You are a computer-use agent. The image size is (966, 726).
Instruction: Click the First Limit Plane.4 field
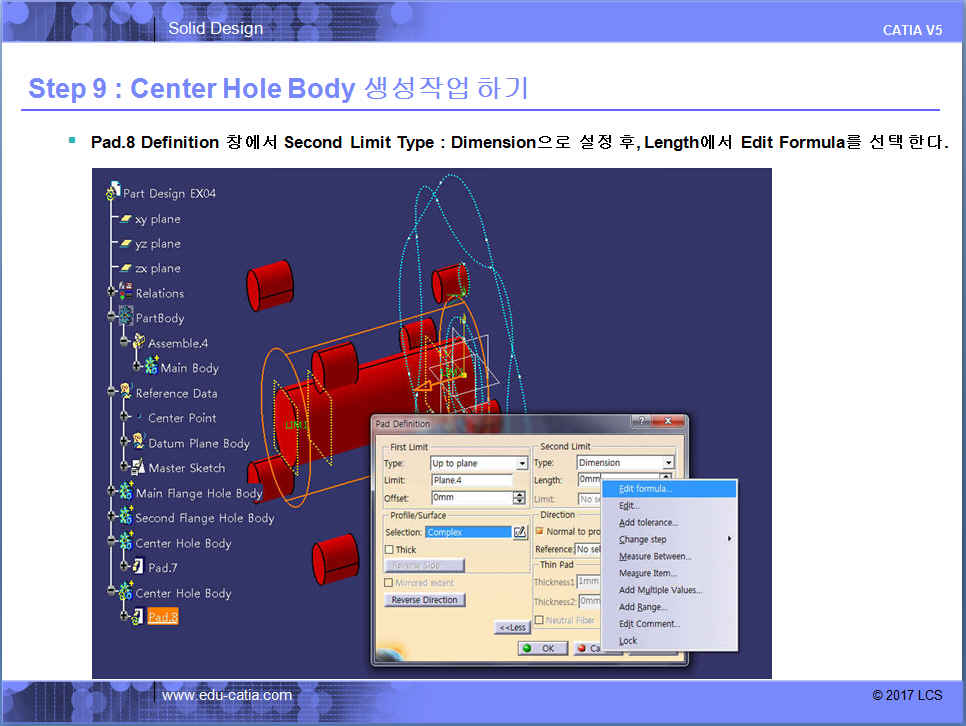coord(470,480)
